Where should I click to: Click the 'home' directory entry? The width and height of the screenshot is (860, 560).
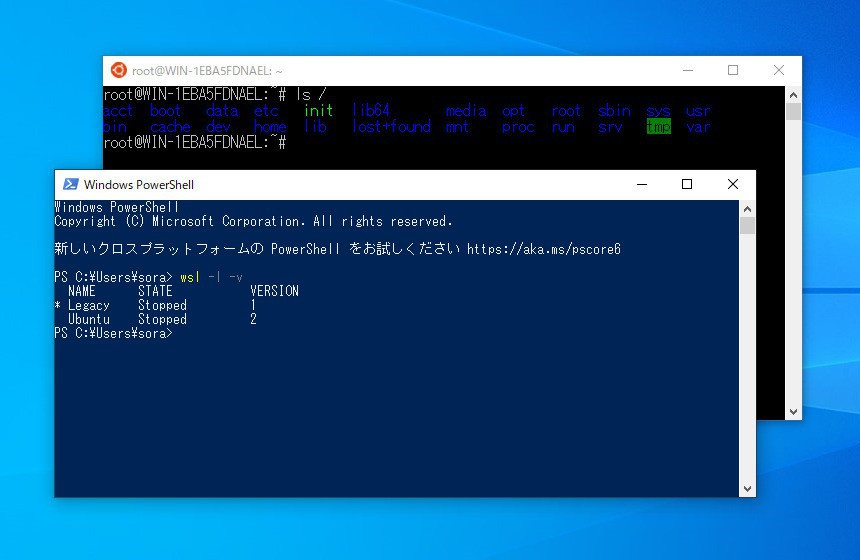[x=270, y=127]
